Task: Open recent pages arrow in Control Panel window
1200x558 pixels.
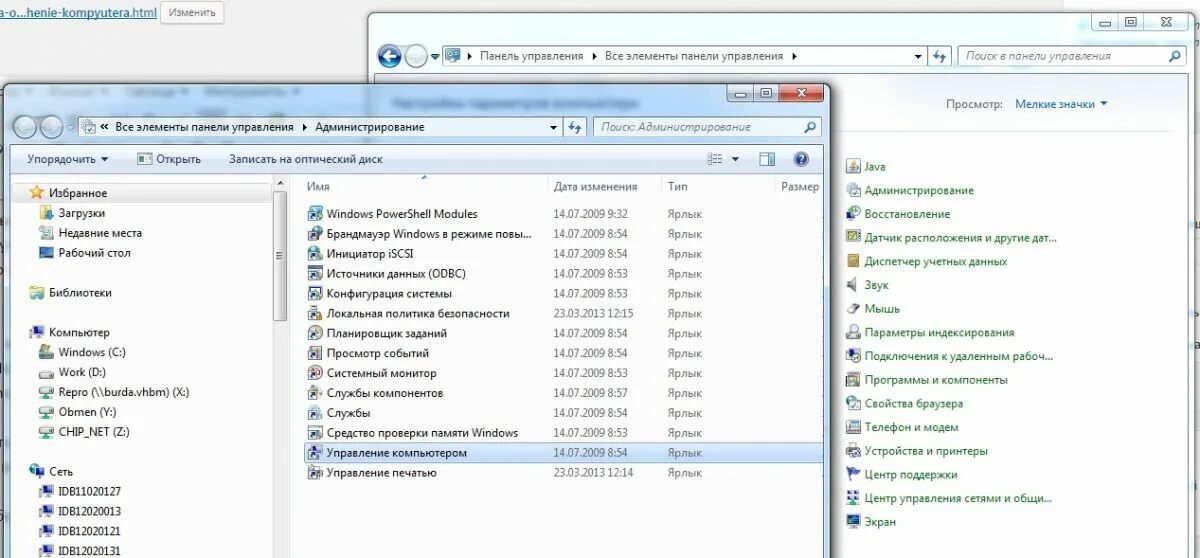Action: point(435,57)
